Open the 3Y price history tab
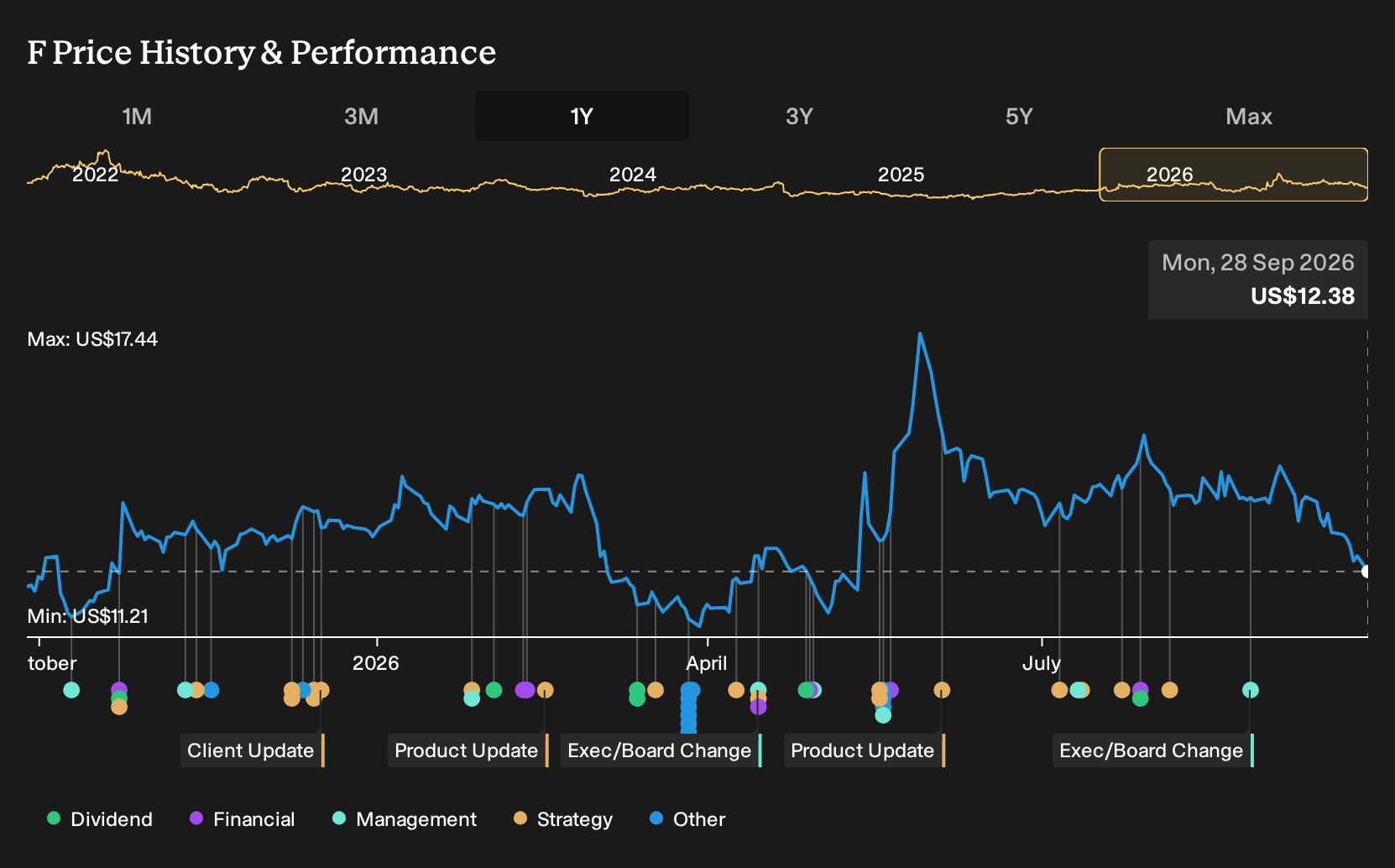The height and width of the screenshot is (868, 1395). pyautogui.click(x=799, y=116)
